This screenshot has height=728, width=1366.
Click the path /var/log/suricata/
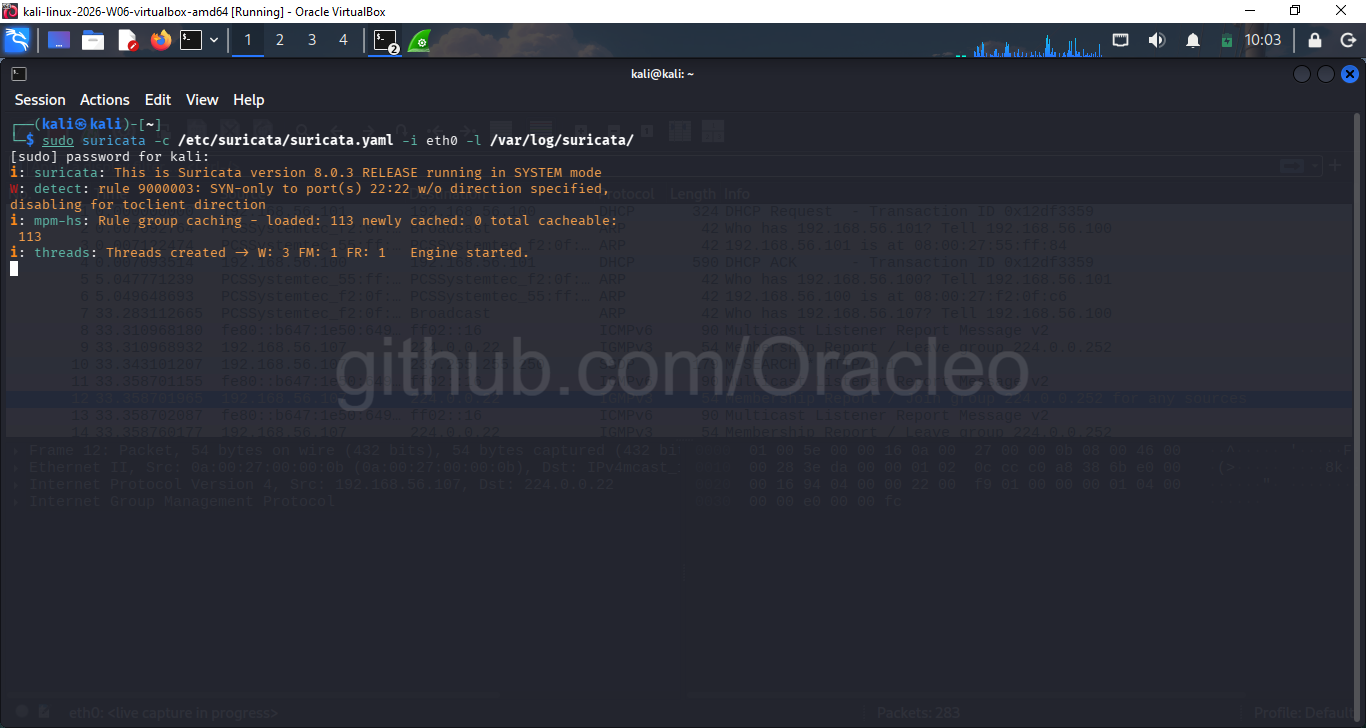click(562, 140)
